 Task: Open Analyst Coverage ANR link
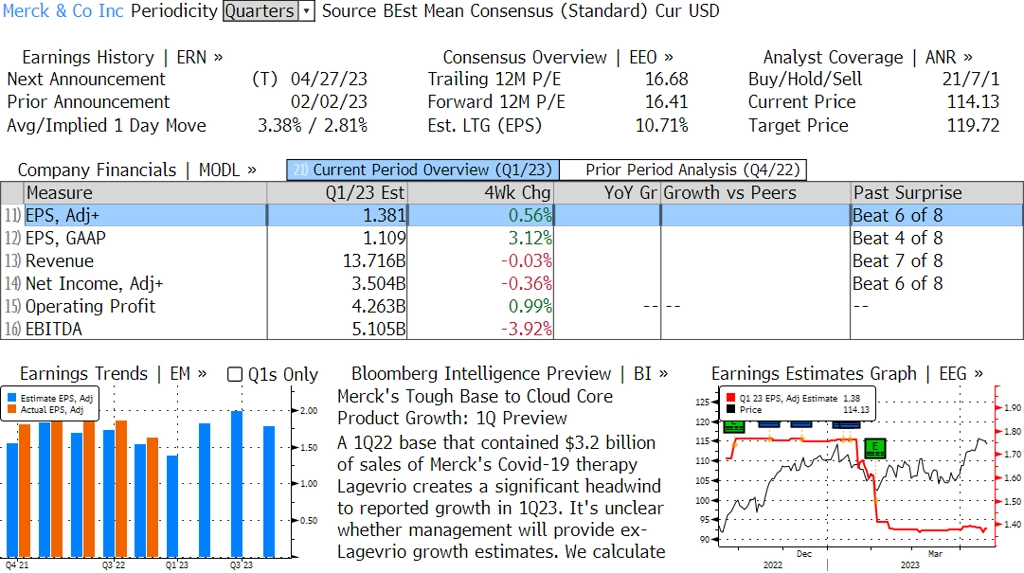pos(867,57)
